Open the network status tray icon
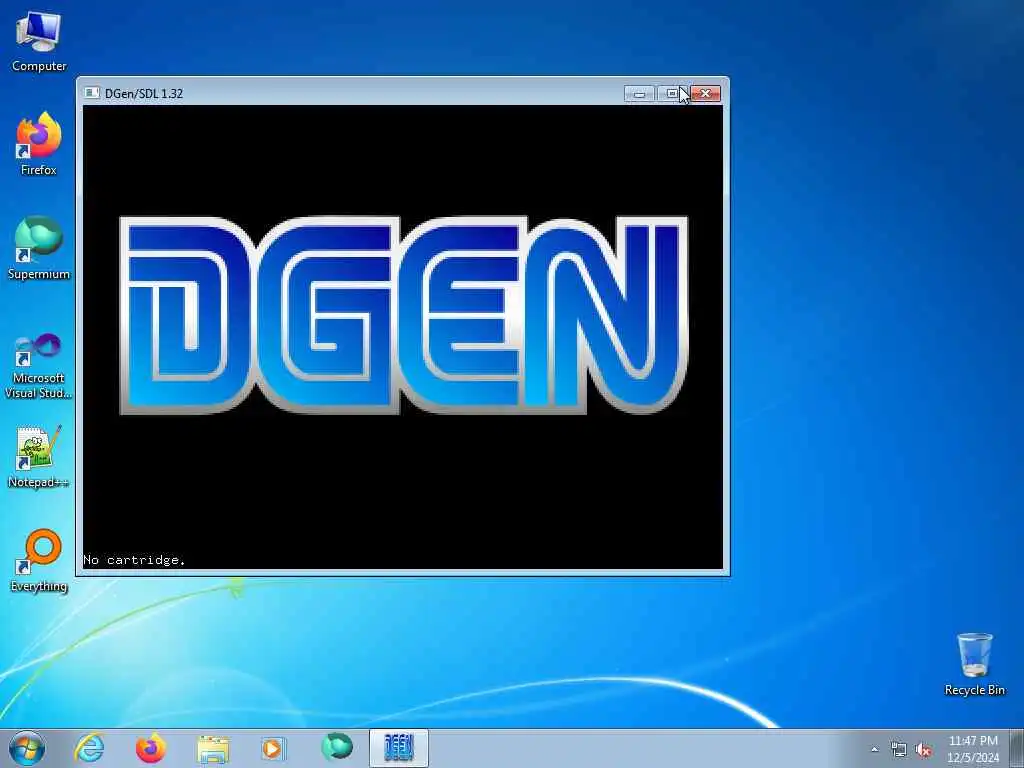This screenshot has height=768, width=1024. [899, 750]
